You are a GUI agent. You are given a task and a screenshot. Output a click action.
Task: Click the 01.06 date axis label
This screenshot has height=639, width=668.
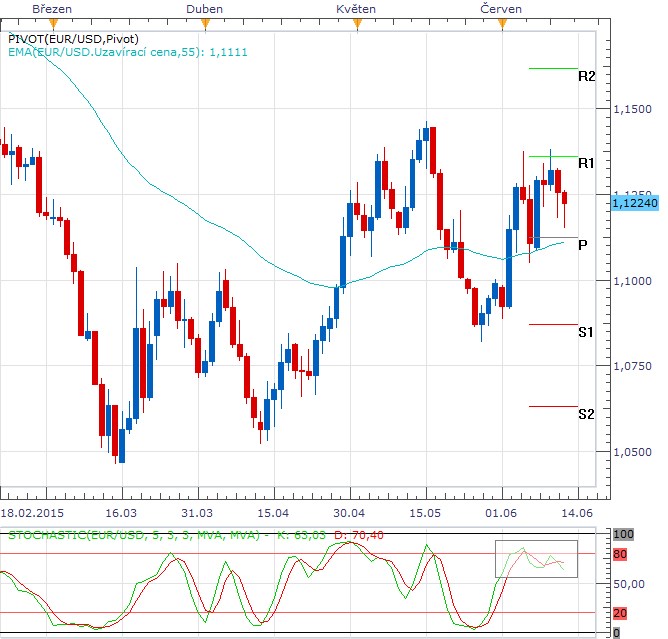pyautogui.click(x=501, y=512)
